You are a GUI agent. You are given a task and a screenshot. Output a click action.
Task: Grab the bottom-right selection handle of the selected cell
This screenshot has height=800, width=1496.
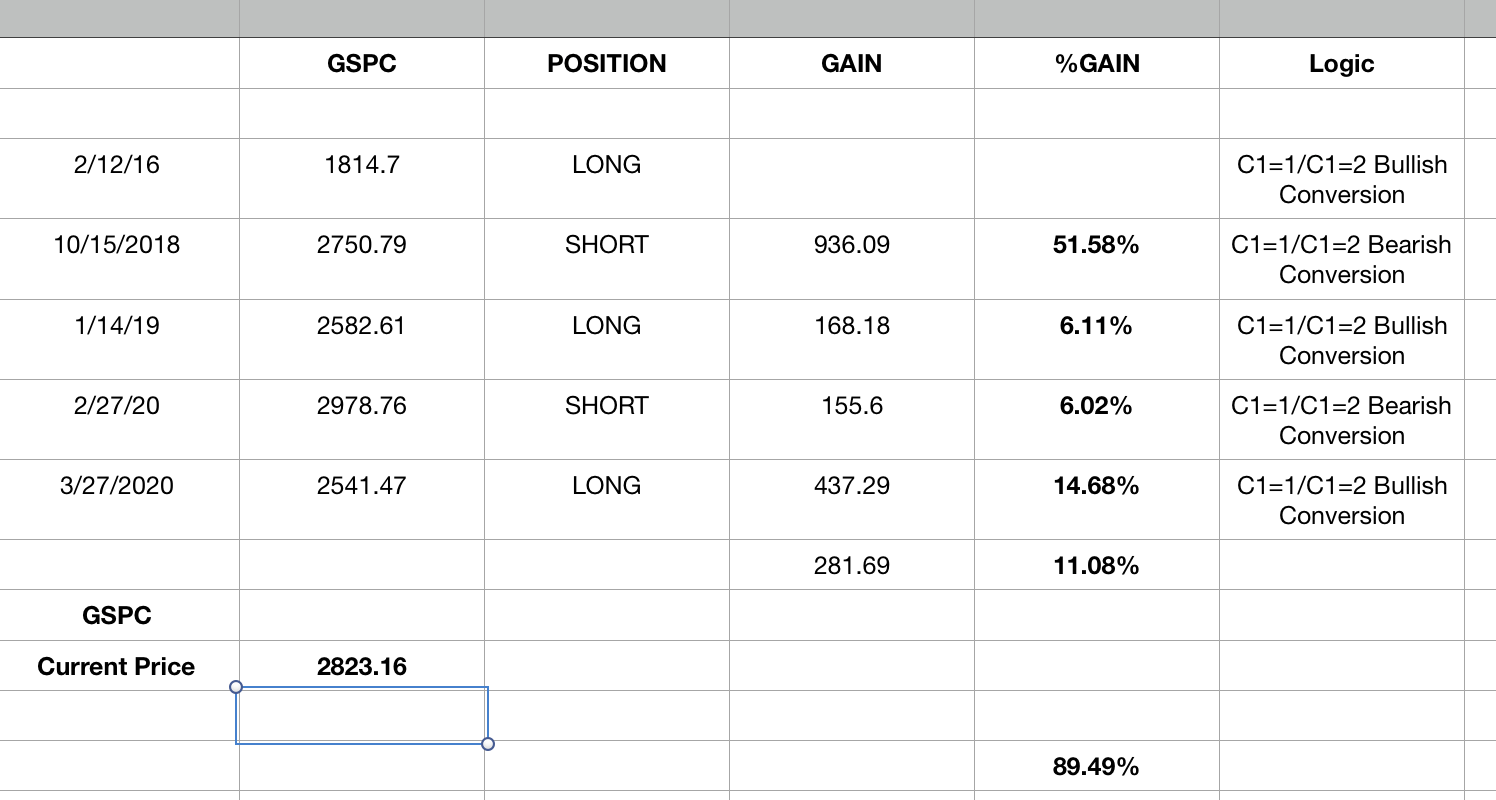(x=488, y=743)
